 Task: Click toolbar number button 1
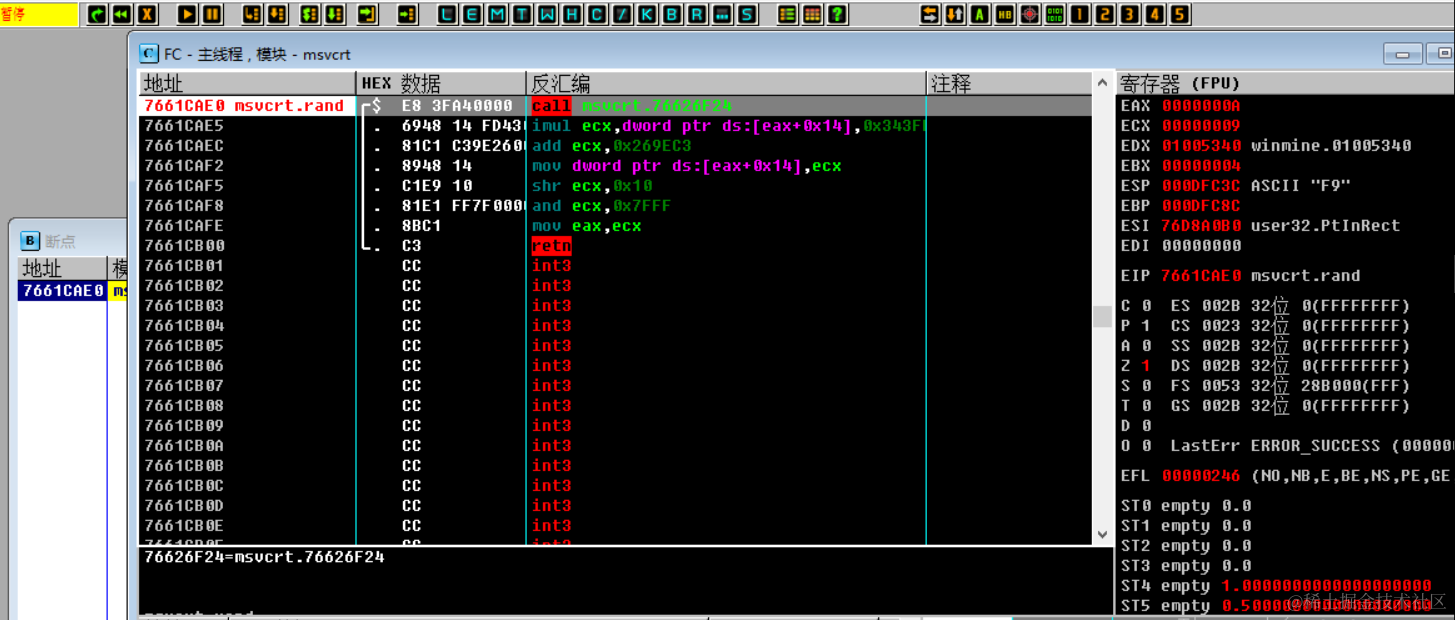[1080, 14]
